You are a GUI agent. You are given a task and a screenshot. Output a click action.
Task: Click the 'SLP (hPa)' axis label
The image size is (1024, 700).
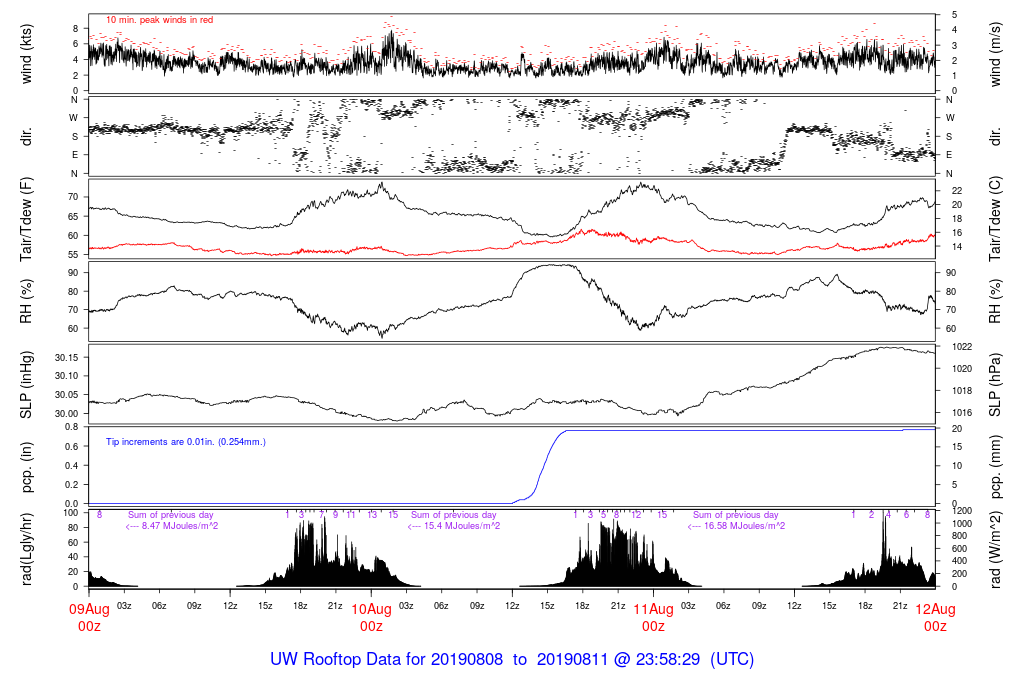(995, 385)
